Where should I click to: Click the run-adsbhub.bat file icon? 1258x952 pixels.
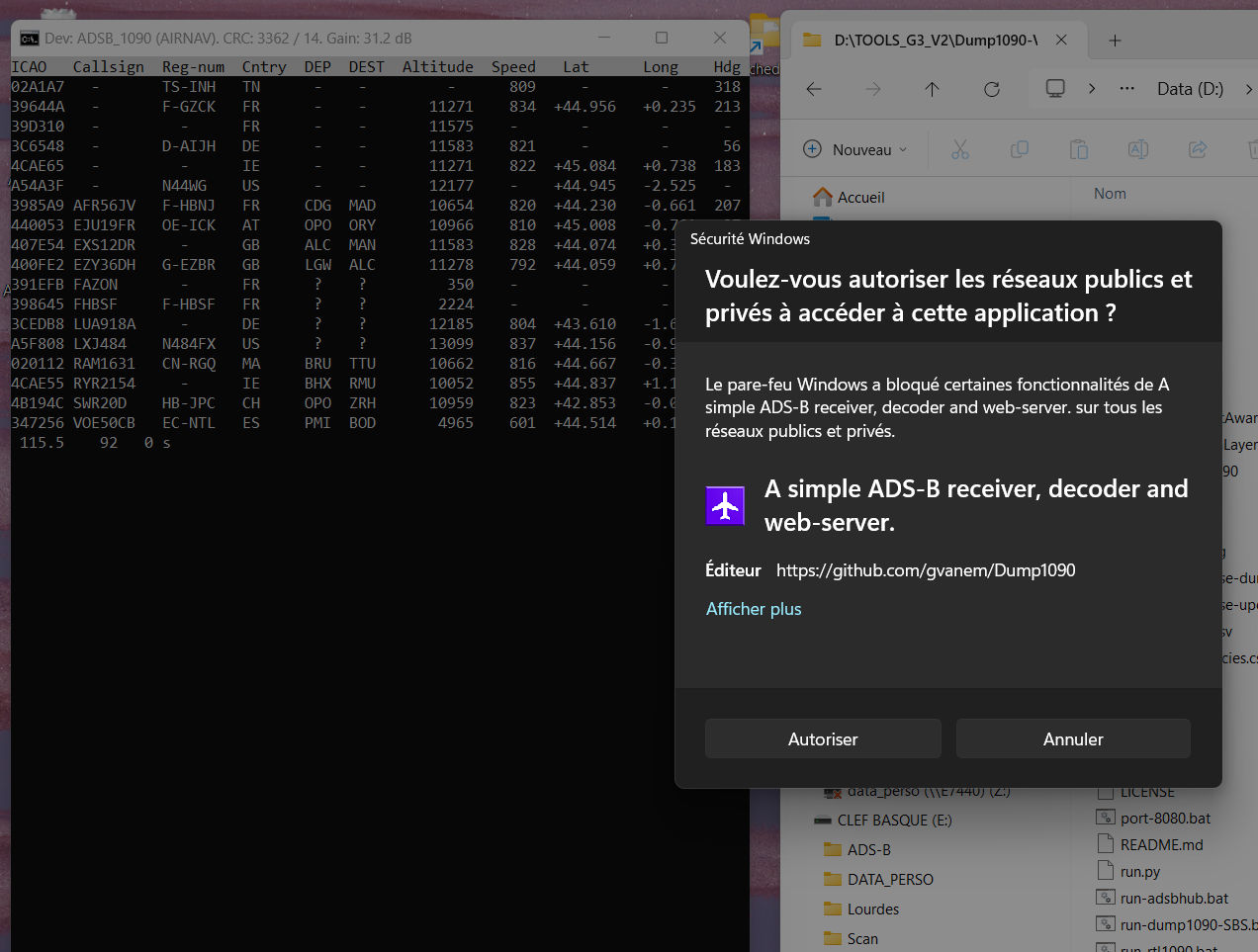(1106, 898)
